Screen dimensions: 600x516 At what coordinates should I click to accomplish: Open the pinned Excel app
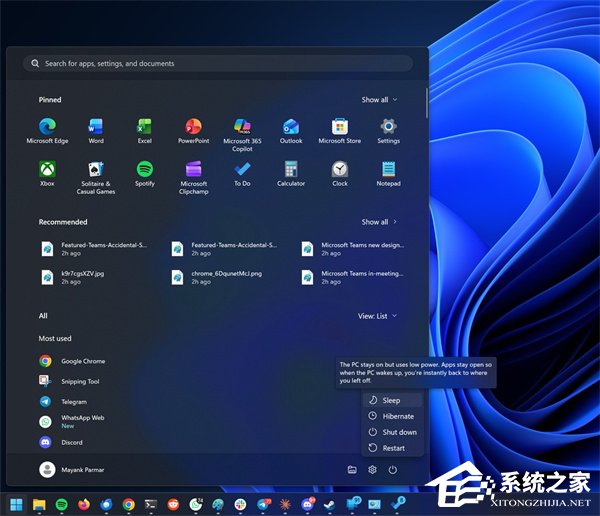145,131
